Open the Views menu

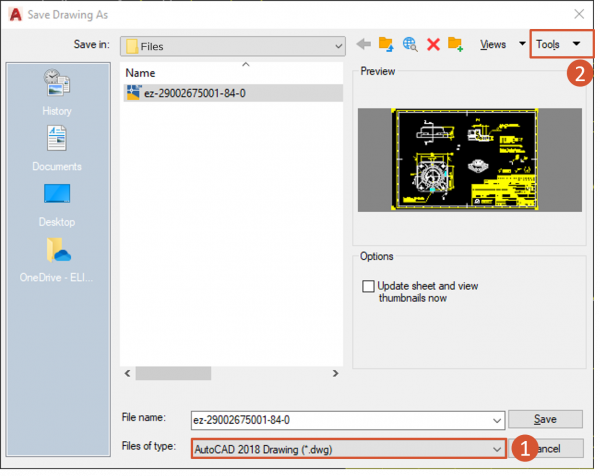pyautogui.click(x=493, y=44)
